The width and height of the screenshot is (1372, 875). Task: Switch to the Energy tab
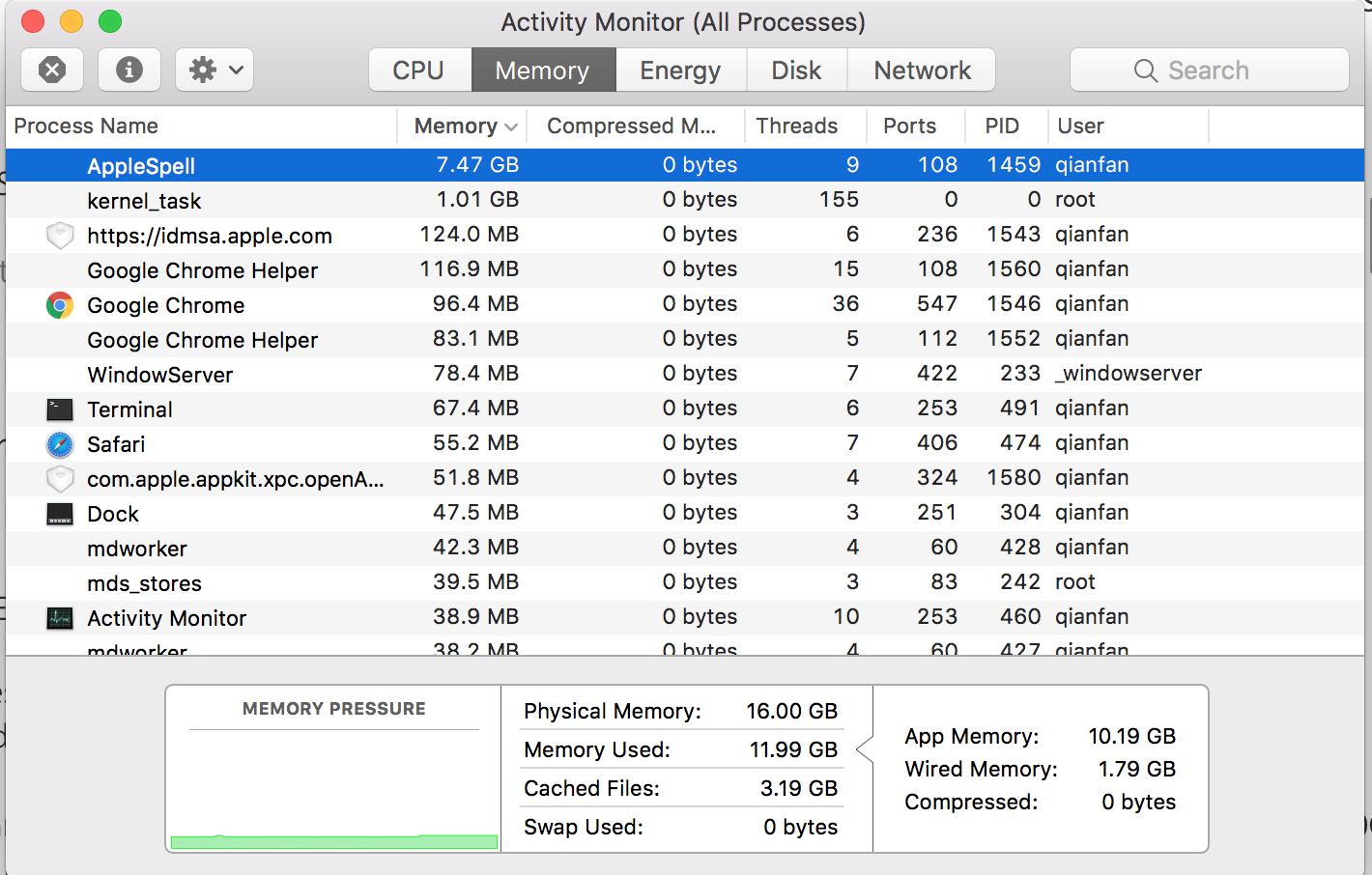[680, 71]
